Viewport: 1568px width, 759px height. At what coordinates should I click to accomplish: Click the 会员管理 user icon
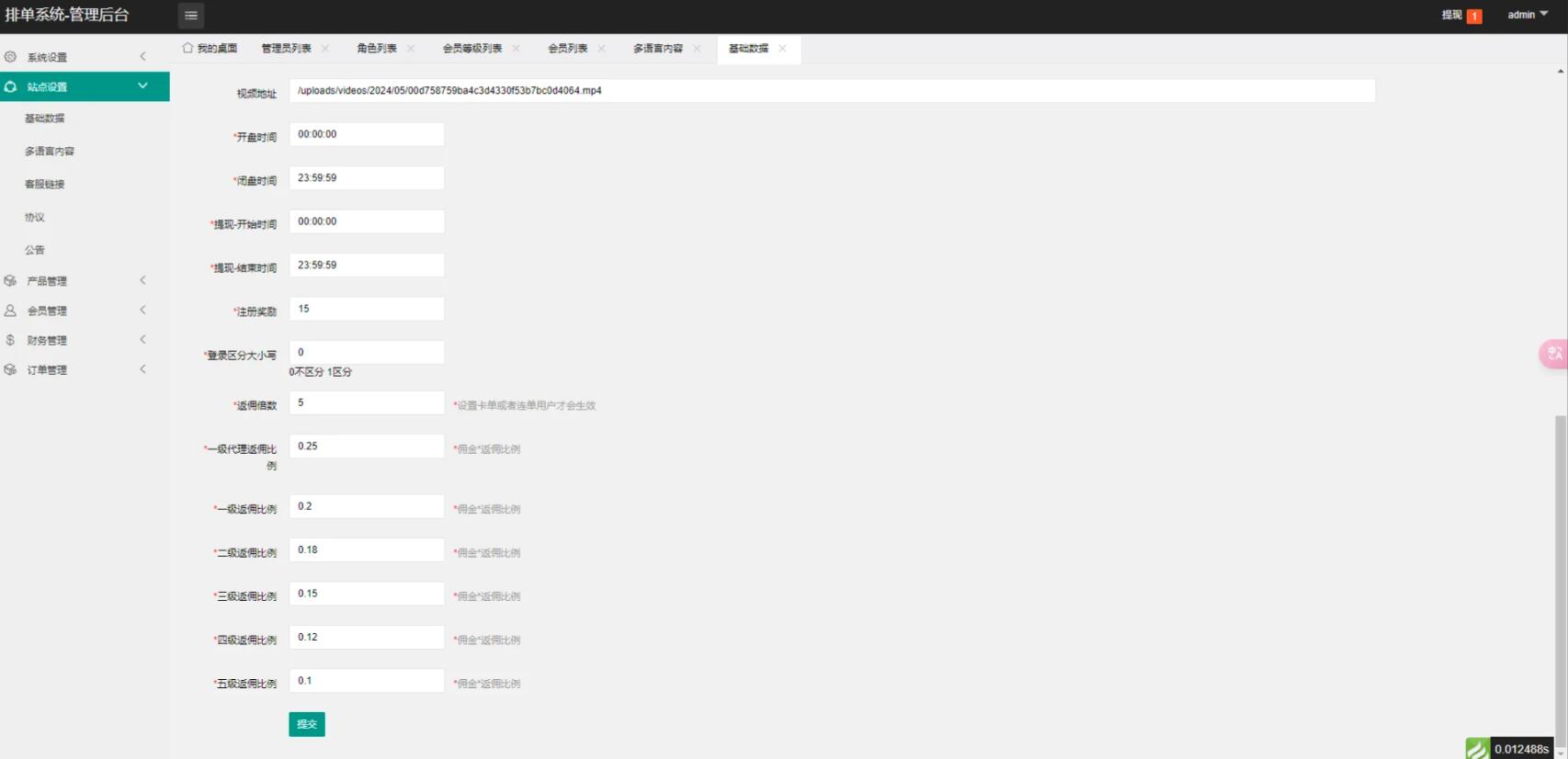pos(10,311)
